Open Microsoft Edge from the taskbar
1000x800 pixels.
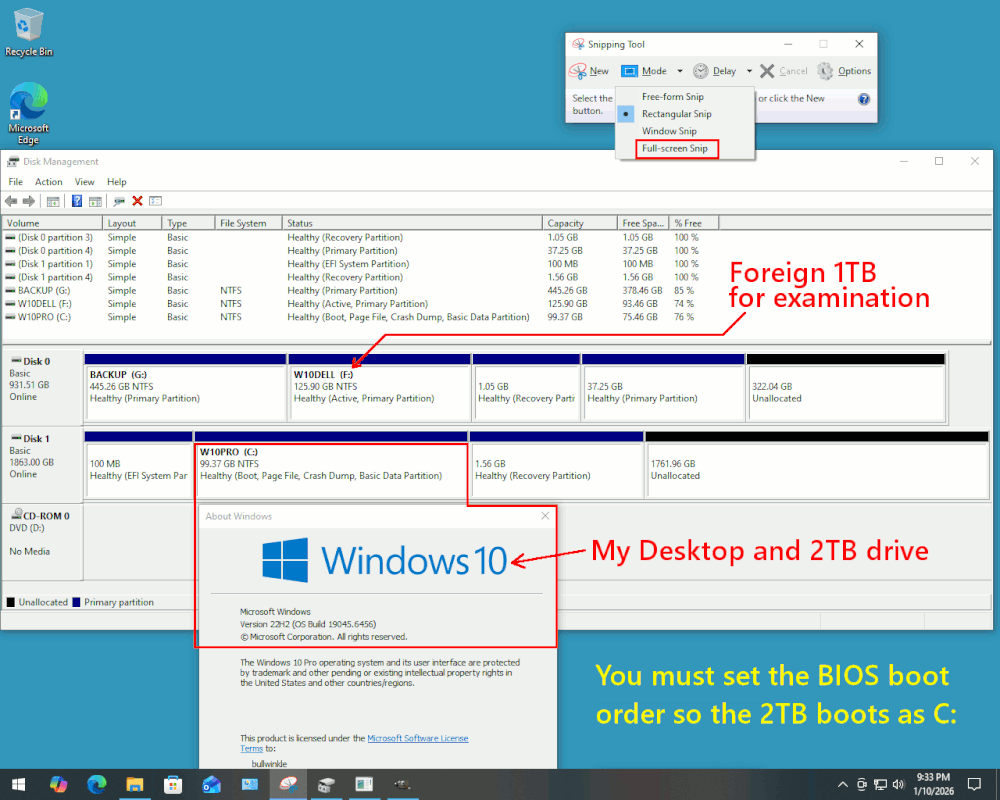96,785
